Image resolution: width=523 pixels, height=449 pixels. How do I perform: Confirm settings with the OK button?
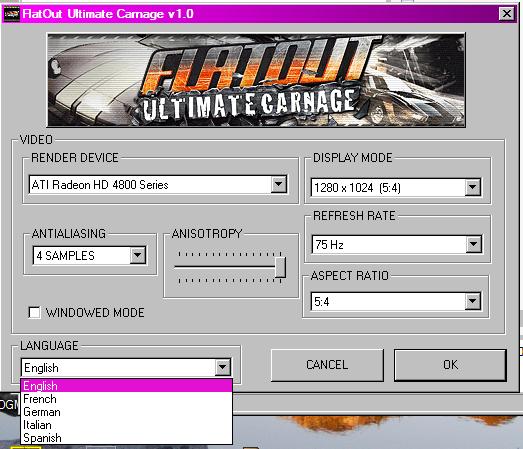[450, 365]
